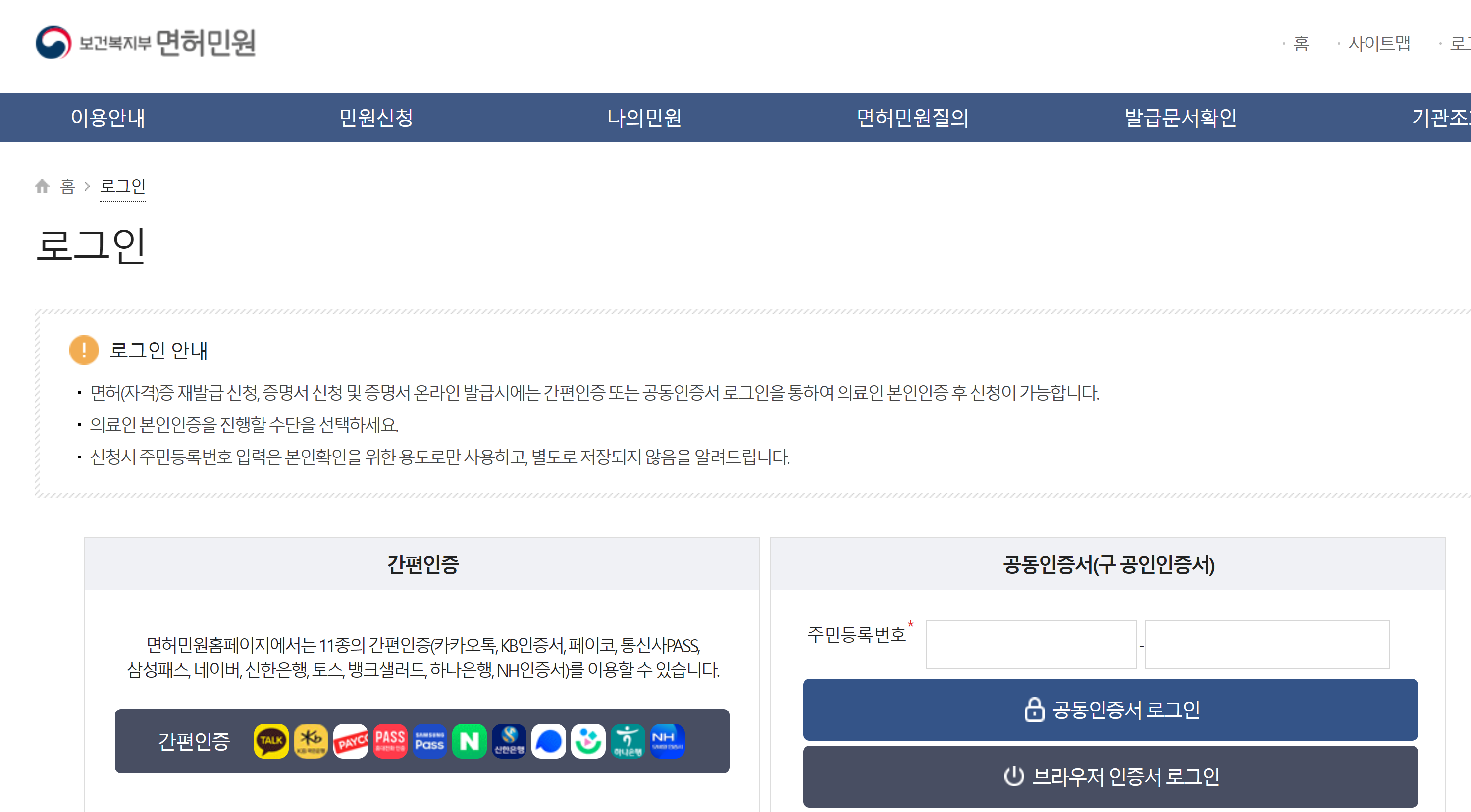1471x812 pixels.
Task: Focus the first 주민등록번호 input field
Action: coord(1031,644)
